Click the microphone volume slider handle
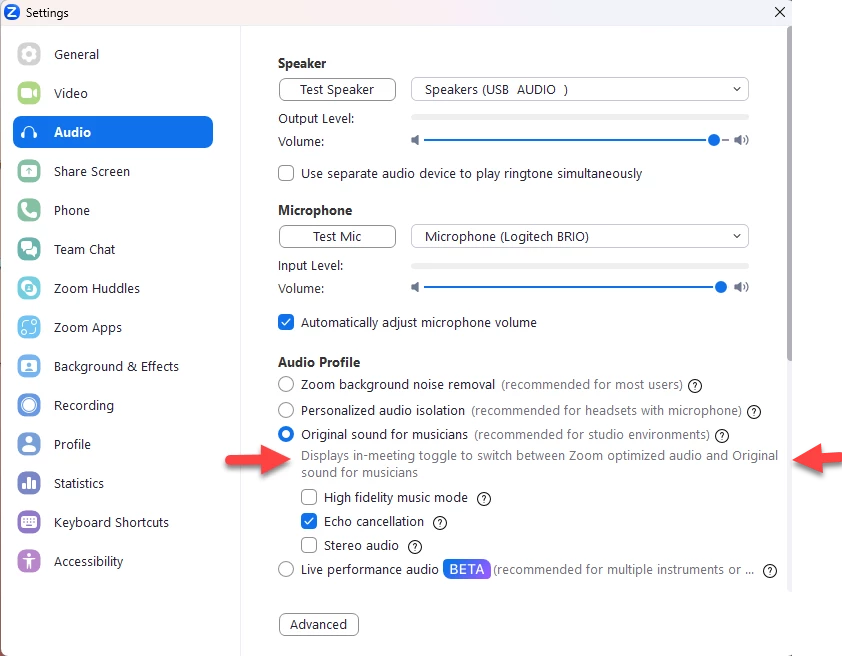 coord(721,287)
